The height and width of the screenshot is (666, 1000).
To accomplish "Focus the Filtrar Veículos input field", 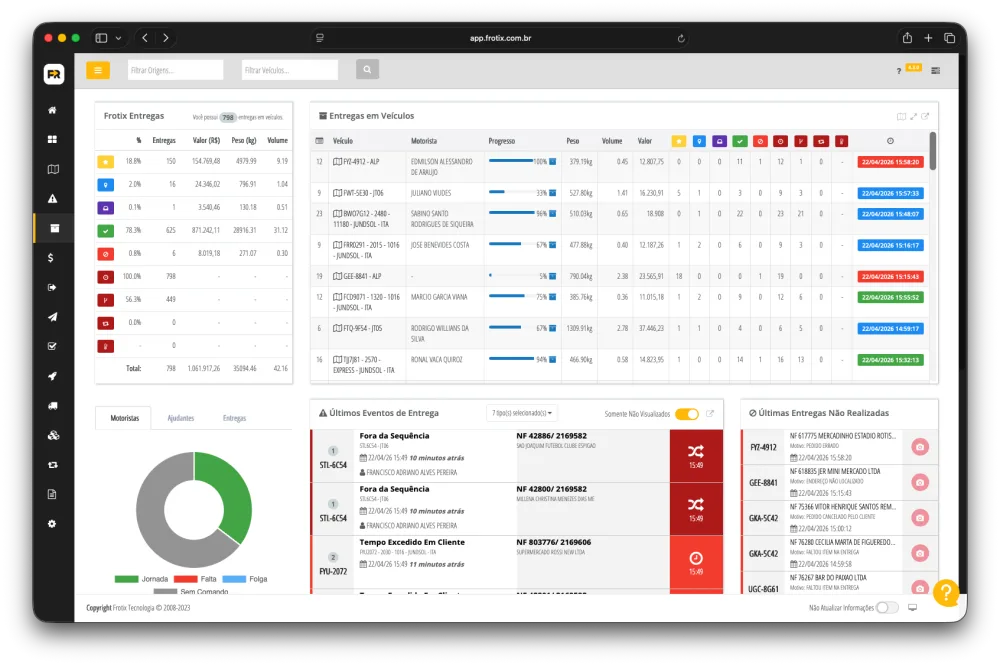I will tap(290, 70).
